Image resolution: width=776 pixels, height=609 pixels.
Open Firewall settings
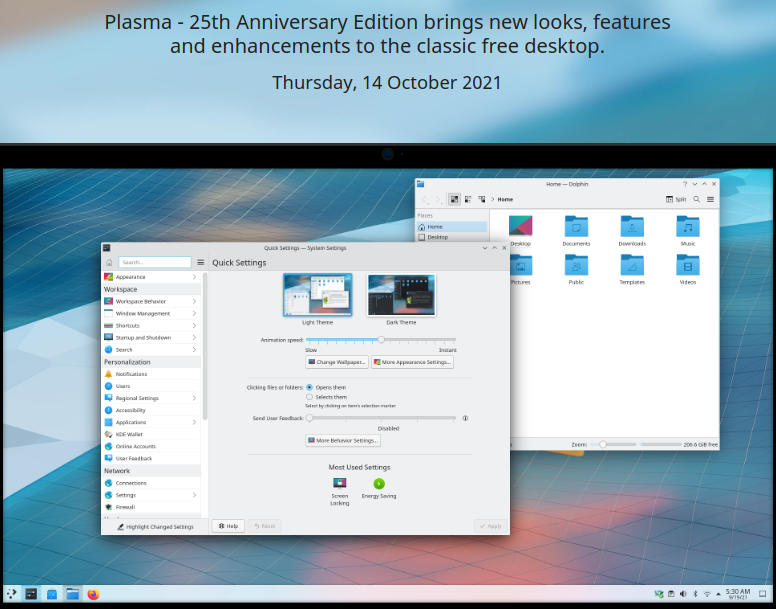pos(151,507)
